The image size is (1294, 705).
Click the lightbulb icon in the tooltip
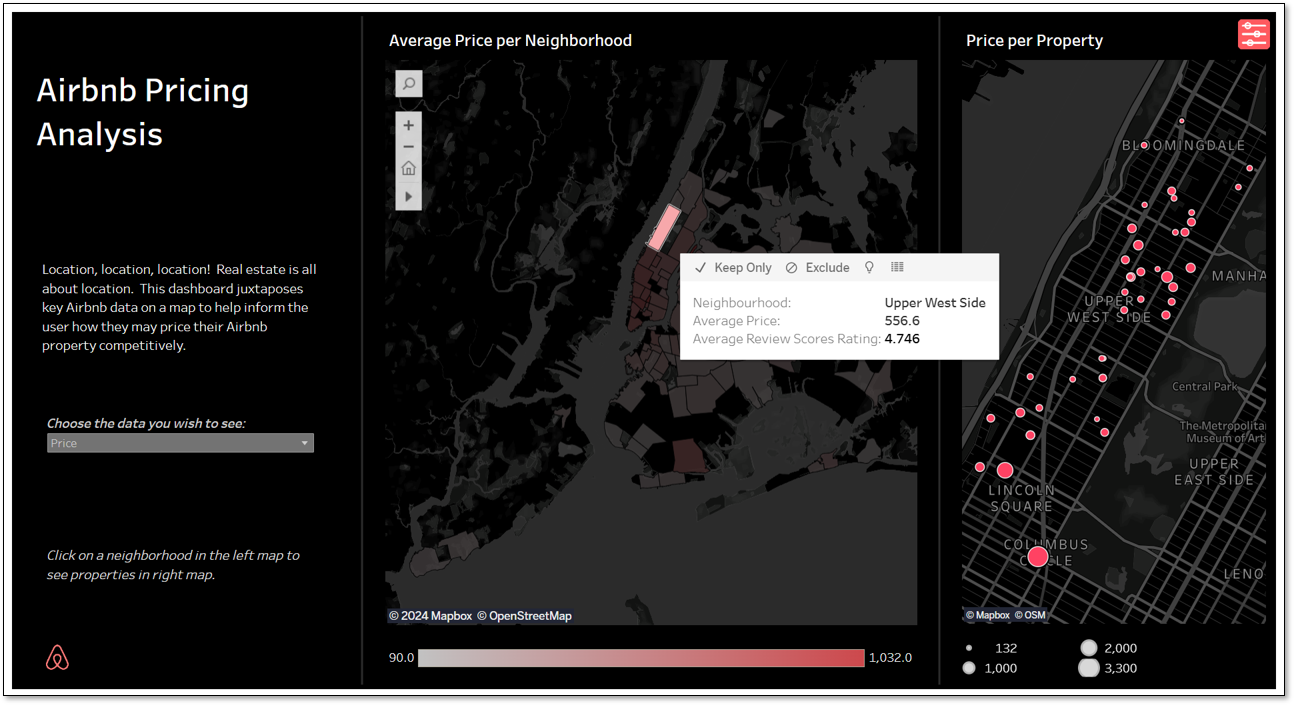coord(869,268)
